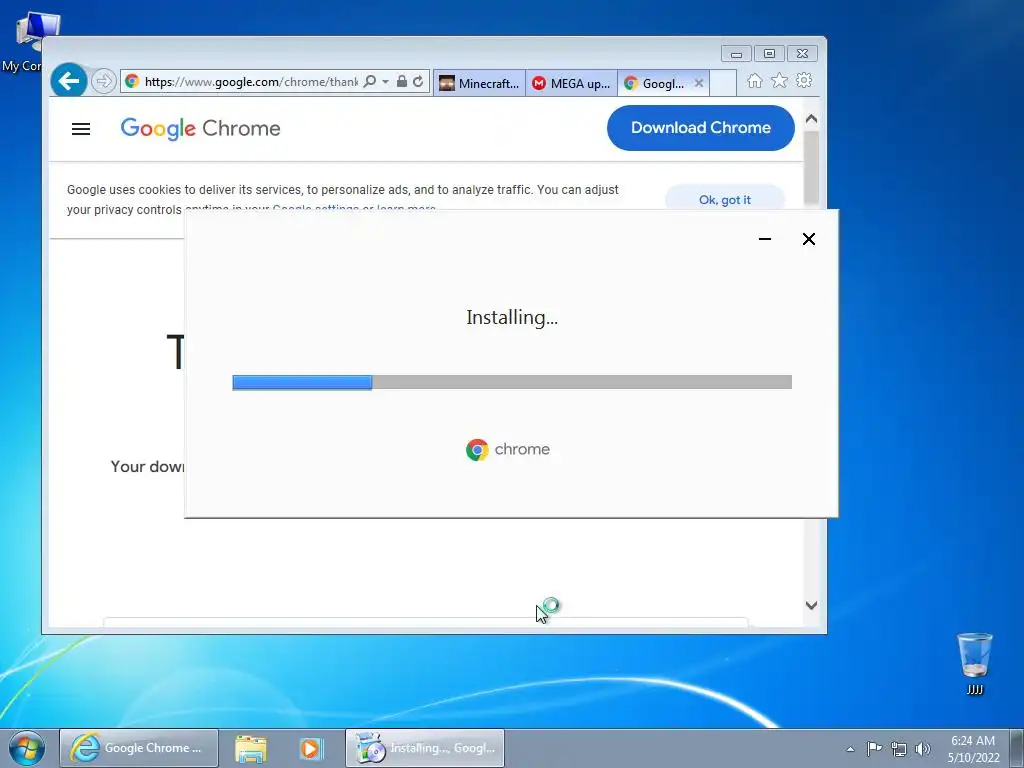Image resolution: width=1024 pixels, height=768 pixels.
Task: Click the security lock icon in address bar
Action: (x=402, y=81)
